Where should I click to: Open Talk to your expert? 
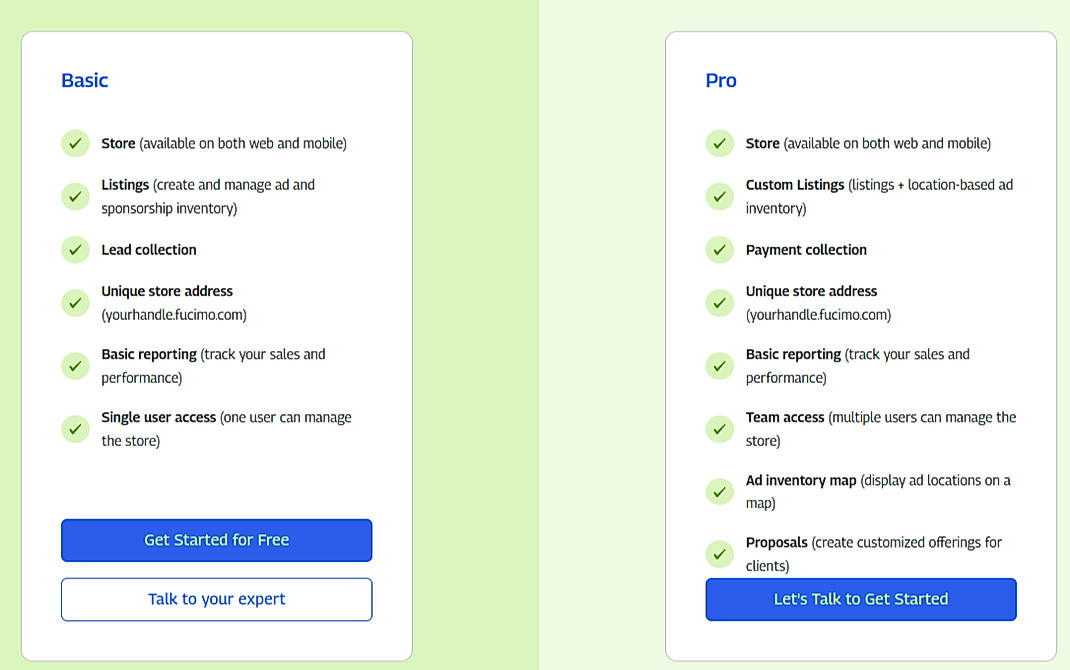[x=216, y=599]
